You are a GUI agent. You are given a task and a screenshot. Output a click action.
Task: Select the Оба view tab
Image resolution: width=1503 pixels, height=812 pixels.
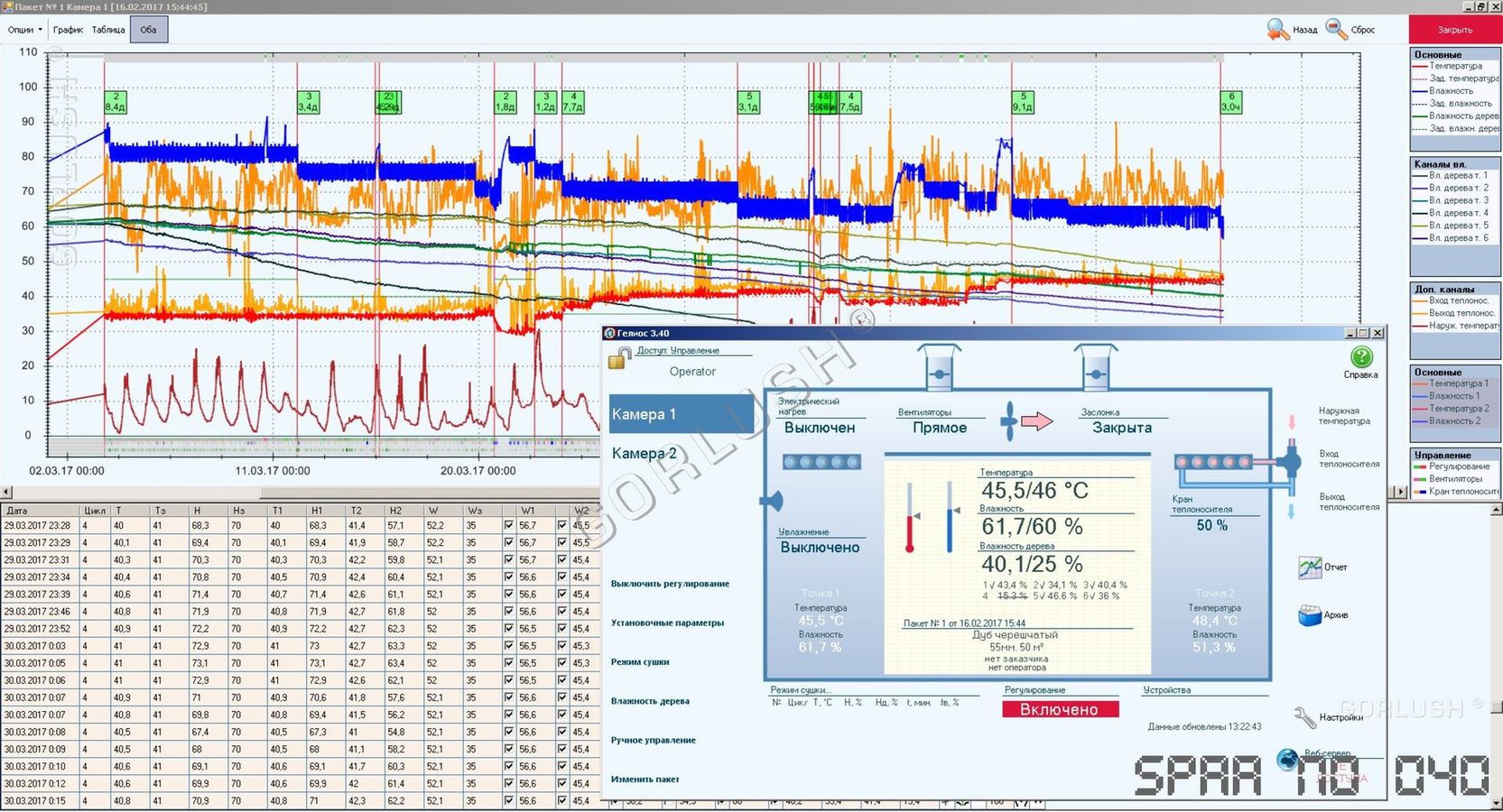pos(149,30)
